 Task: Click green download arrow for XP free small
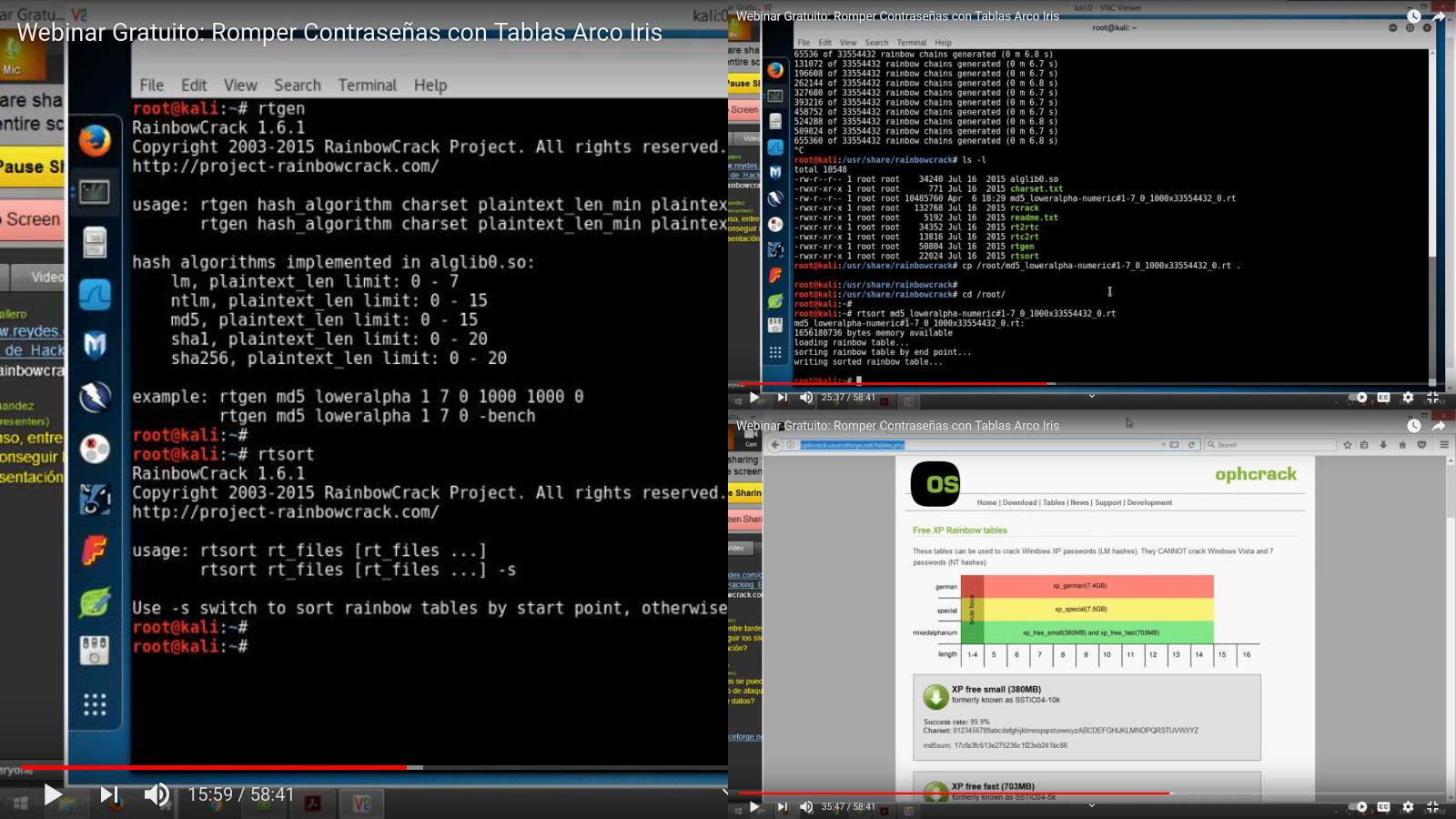pyautogui.click(x=935, y=697)
